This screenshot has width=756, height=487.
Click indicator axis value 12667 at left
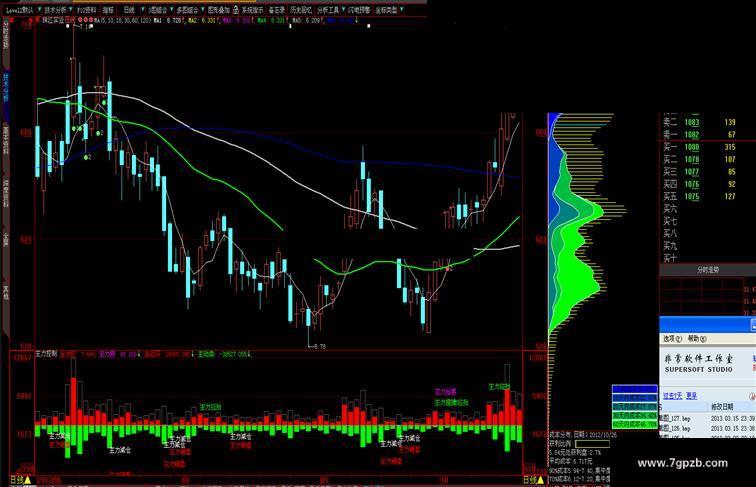pos(22,358)
